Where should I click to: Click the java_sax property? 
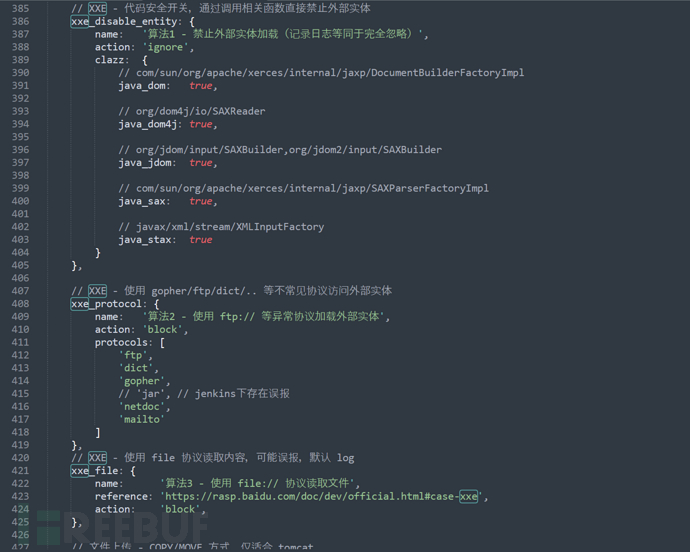pyautogui.click(x=142, y=202)
